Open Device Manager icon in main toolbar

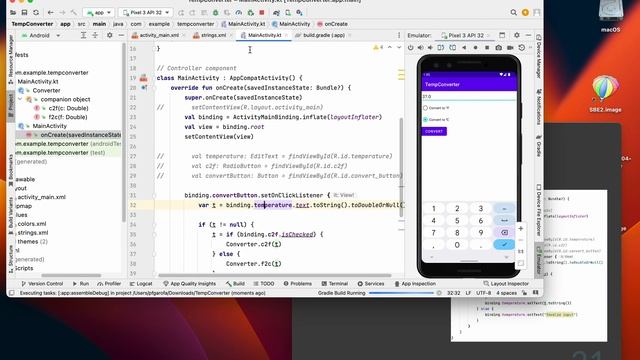[288, 13]
